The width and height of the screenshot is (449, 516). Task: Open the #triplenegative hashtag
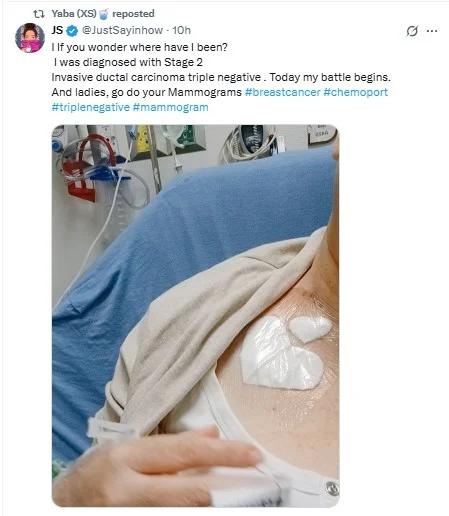pyautogui.click(x=91, y=107)
